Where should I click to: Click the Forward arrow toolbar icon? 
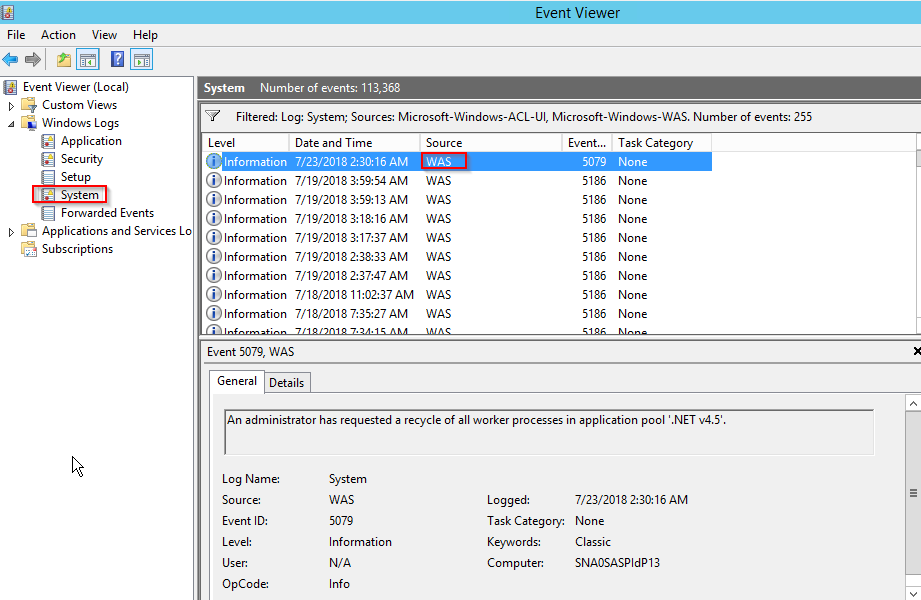pyautogui.click(x=33, y=59)
